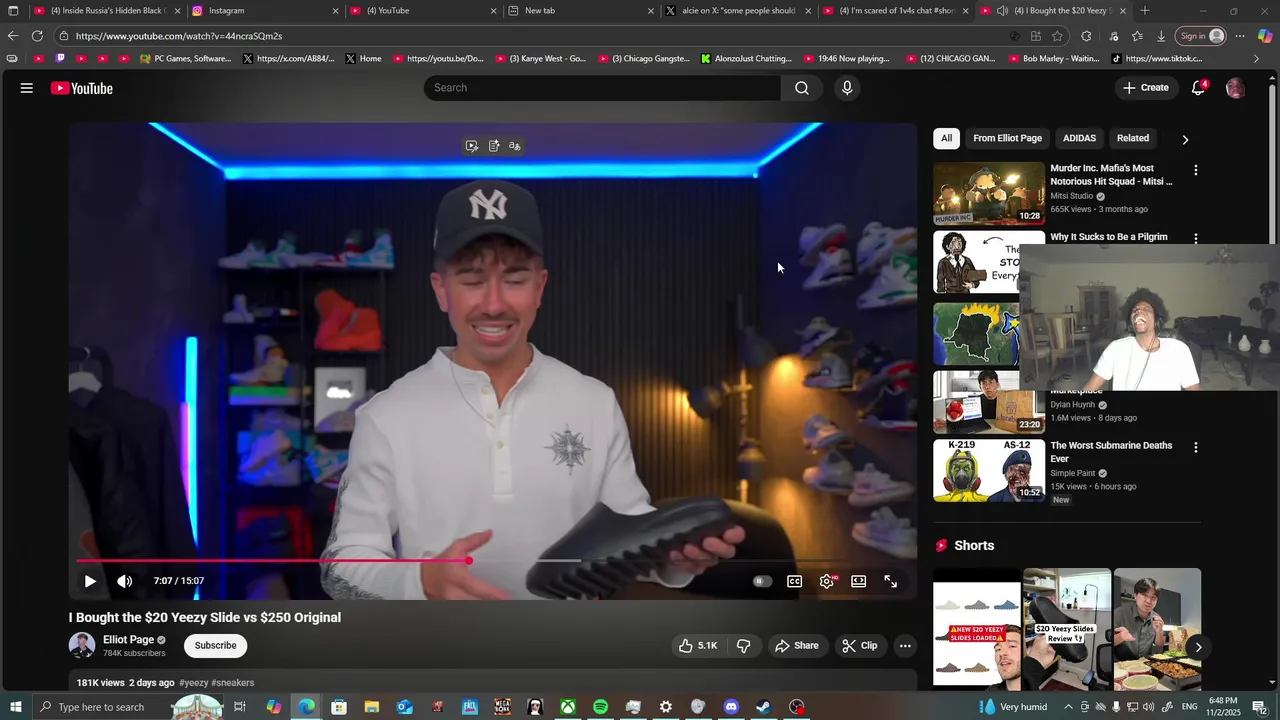
Task: Reload the page with the refresh icon
Action: [37, 36]
